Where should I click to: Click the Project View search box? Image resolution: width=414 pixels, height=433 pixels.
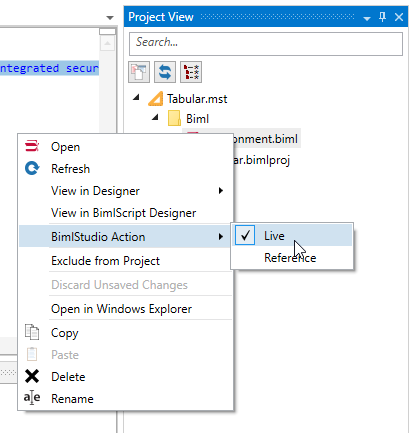coord(266,44)
